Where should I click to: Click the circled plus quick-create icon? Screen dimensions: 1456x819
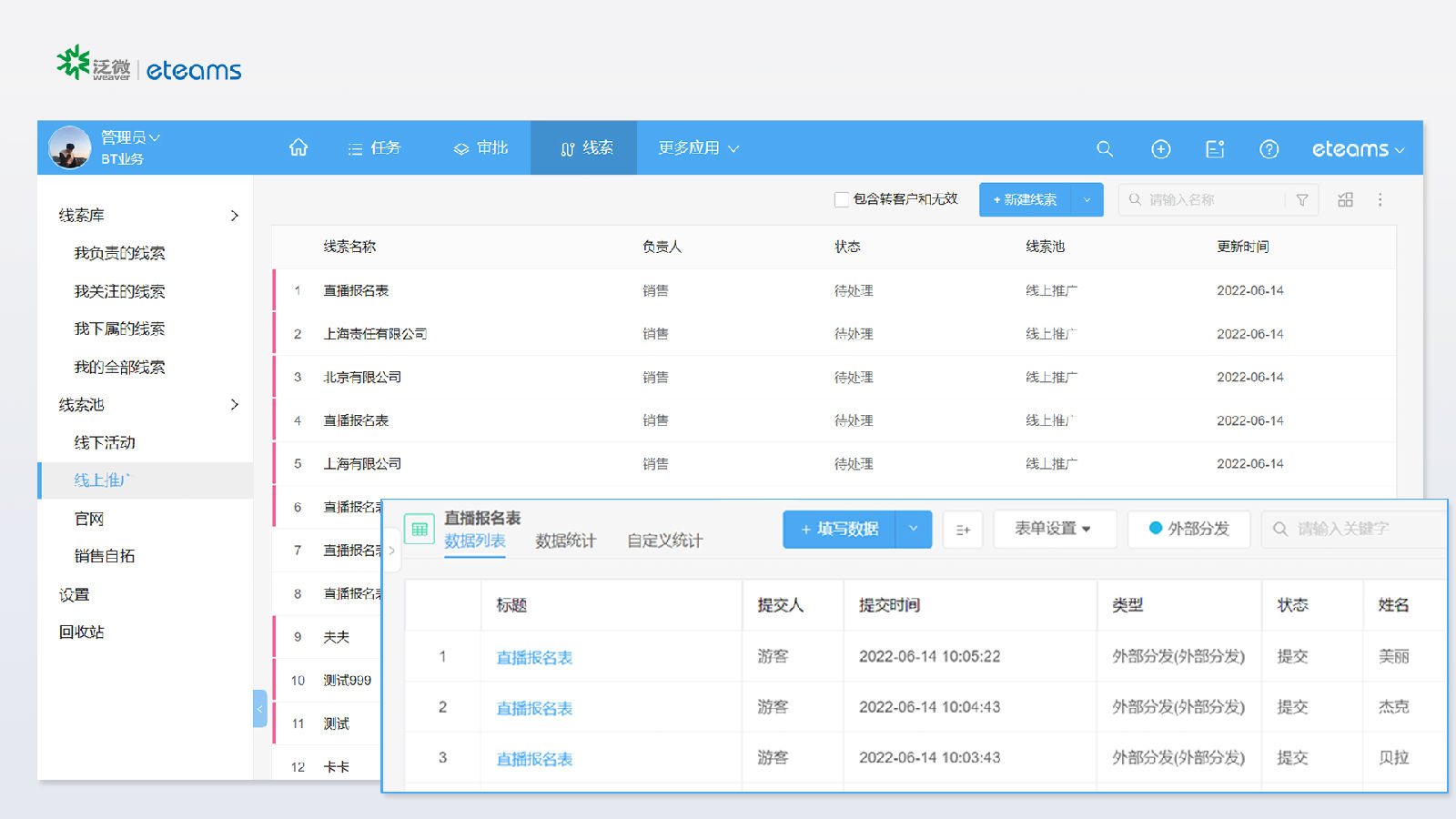click(1161, 149)
